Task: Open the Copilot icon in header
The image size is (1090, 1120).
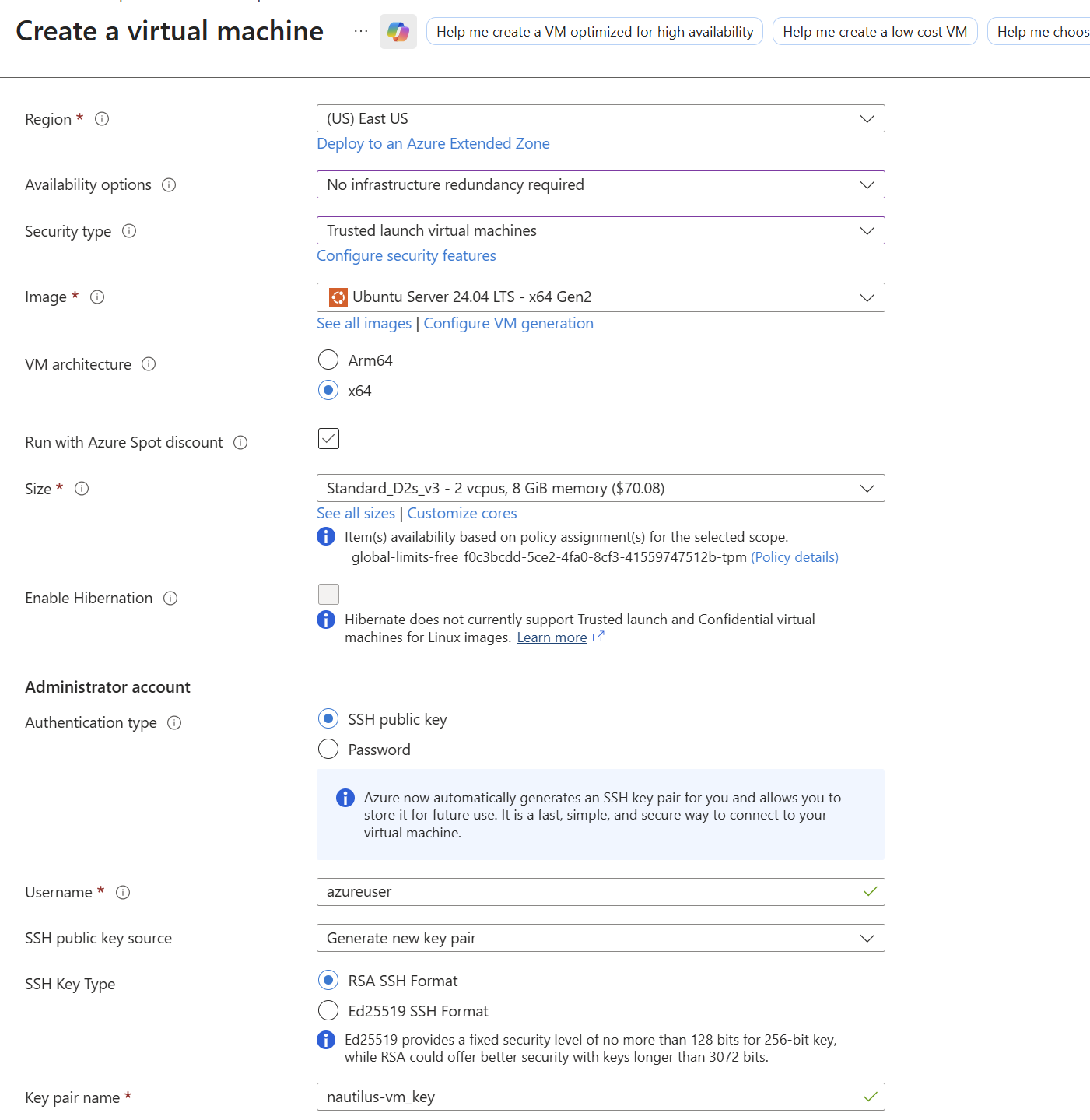Action: pyautogui.click(x=398, y=32)
